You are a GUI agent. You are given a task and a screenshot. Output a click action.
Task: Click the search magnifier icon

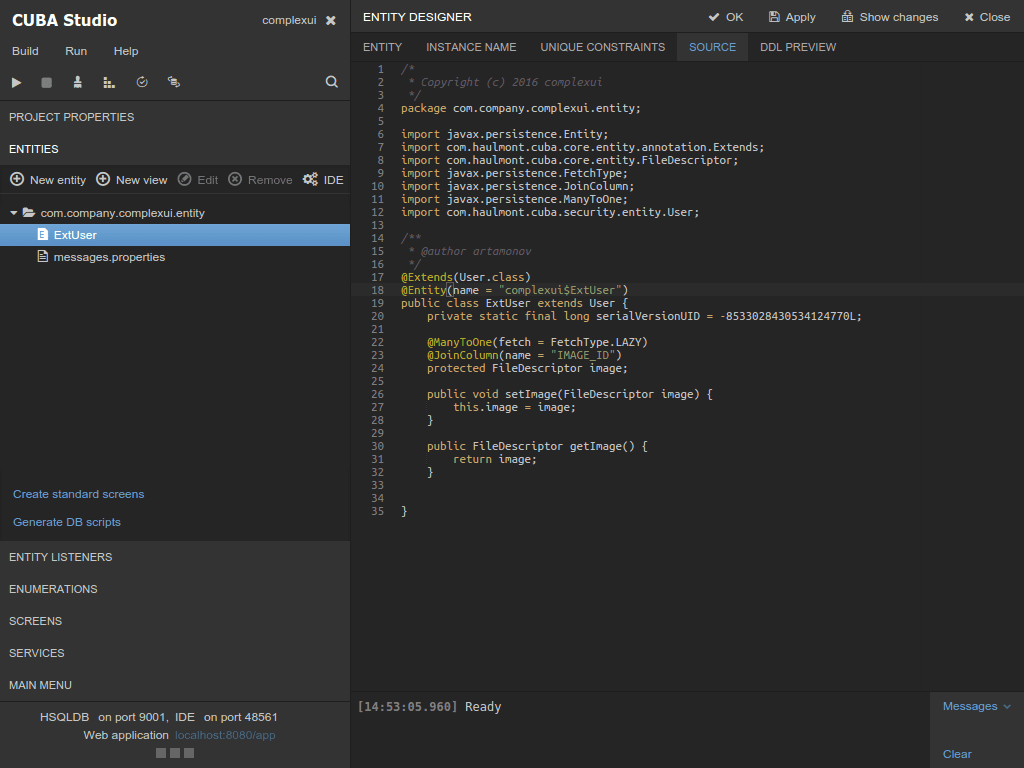332,82
